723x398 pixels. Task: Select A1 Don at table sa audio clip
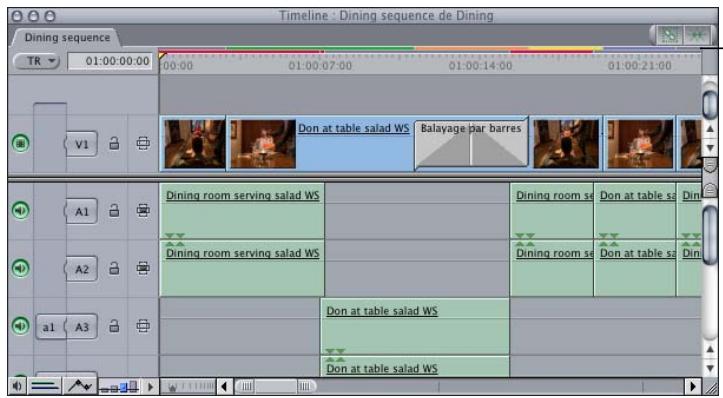(635, 211)
